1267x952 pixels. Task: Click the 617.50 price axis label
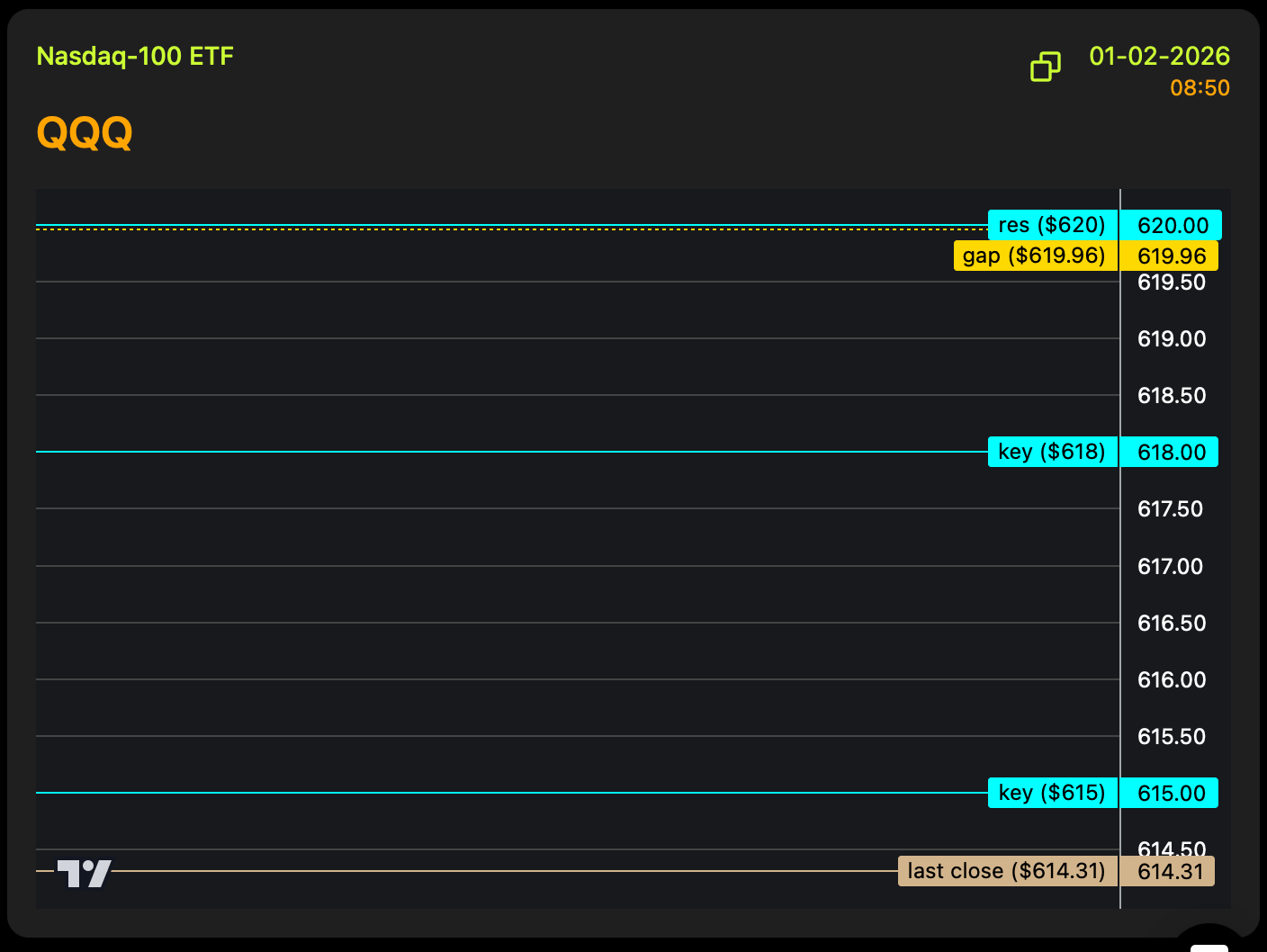[x=1170, y=509]
